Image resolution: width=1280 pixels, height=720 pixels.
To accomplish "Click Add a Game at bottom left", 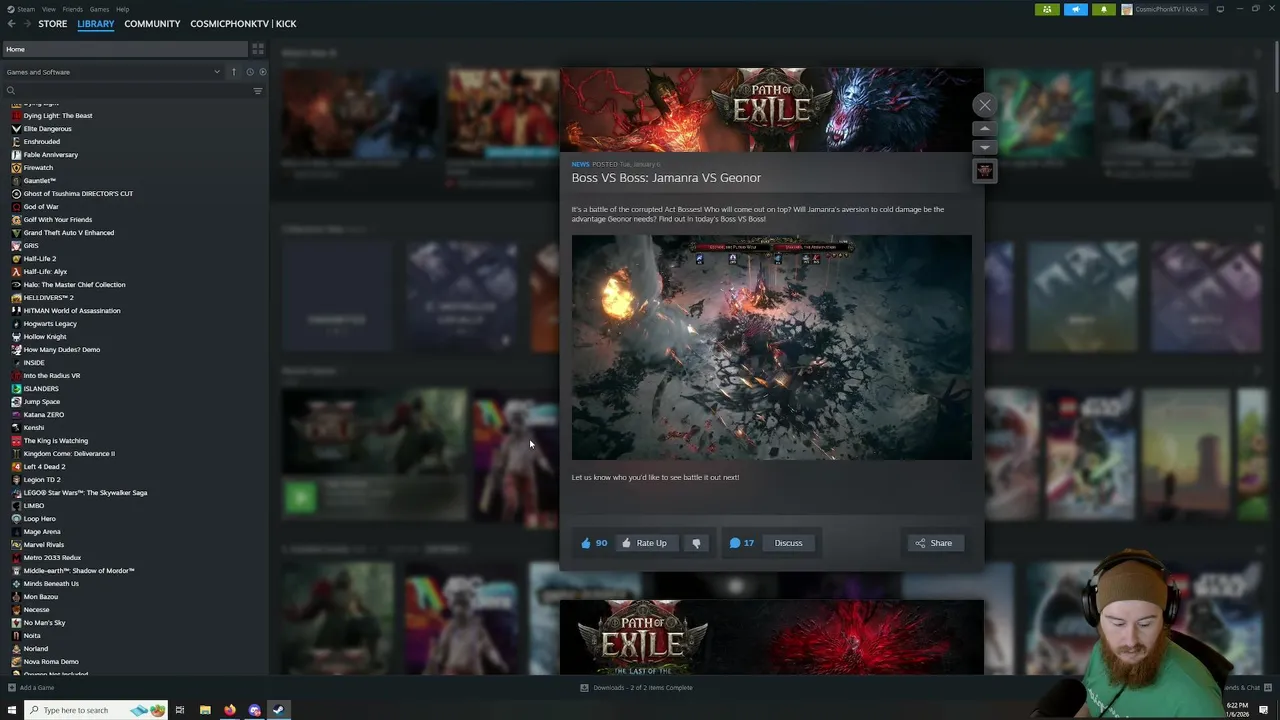I will 31,688.
